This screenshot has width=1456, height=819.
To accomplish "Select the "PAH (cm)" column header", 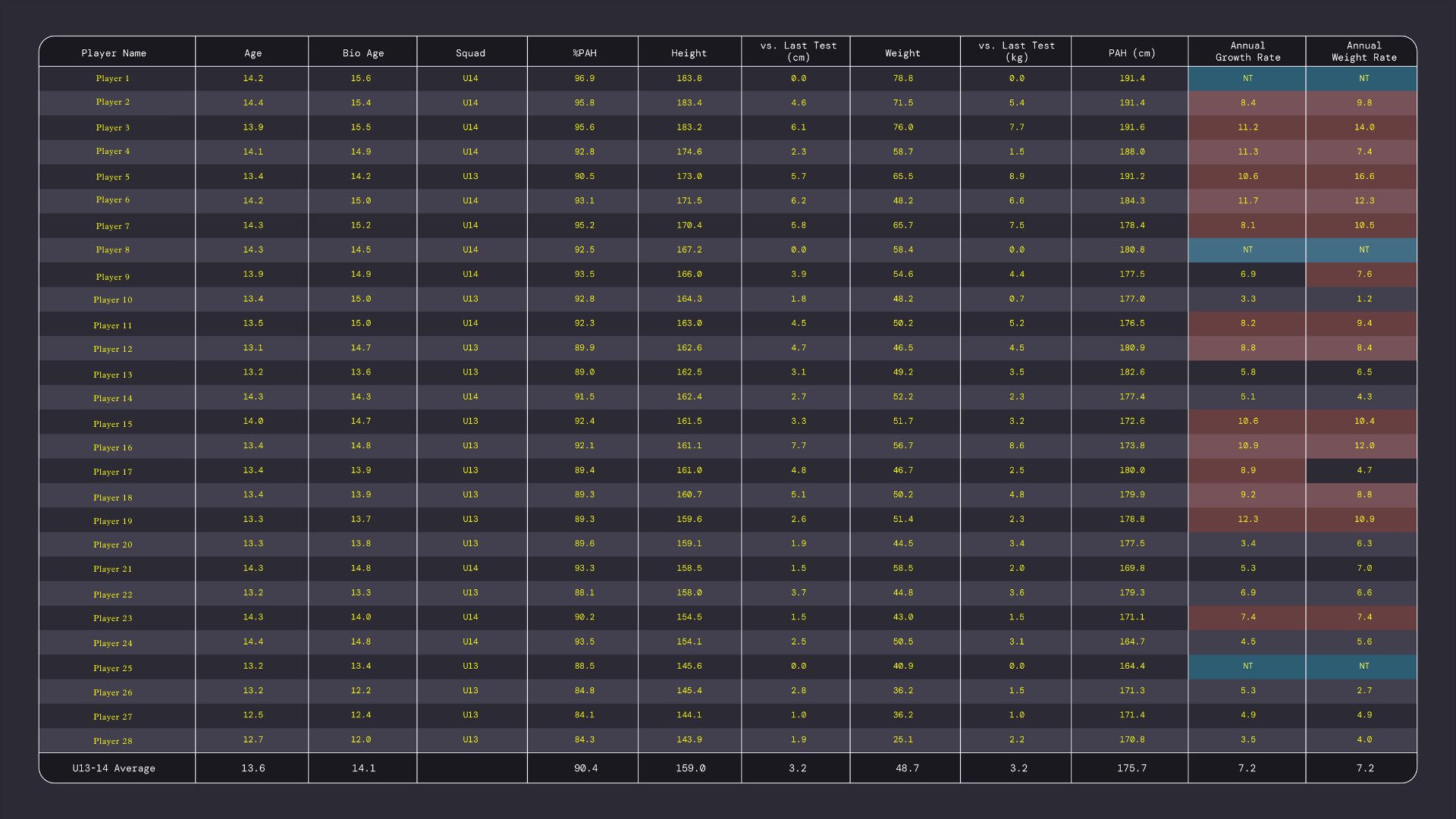I will (1131, 53).
